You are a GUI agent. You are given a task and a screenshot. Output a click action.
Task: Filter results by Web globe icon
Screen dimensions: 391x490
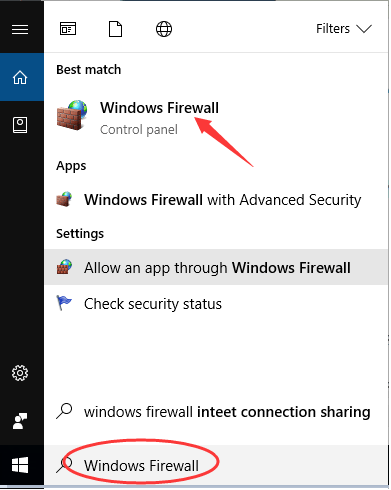click(x=164, y=29)
